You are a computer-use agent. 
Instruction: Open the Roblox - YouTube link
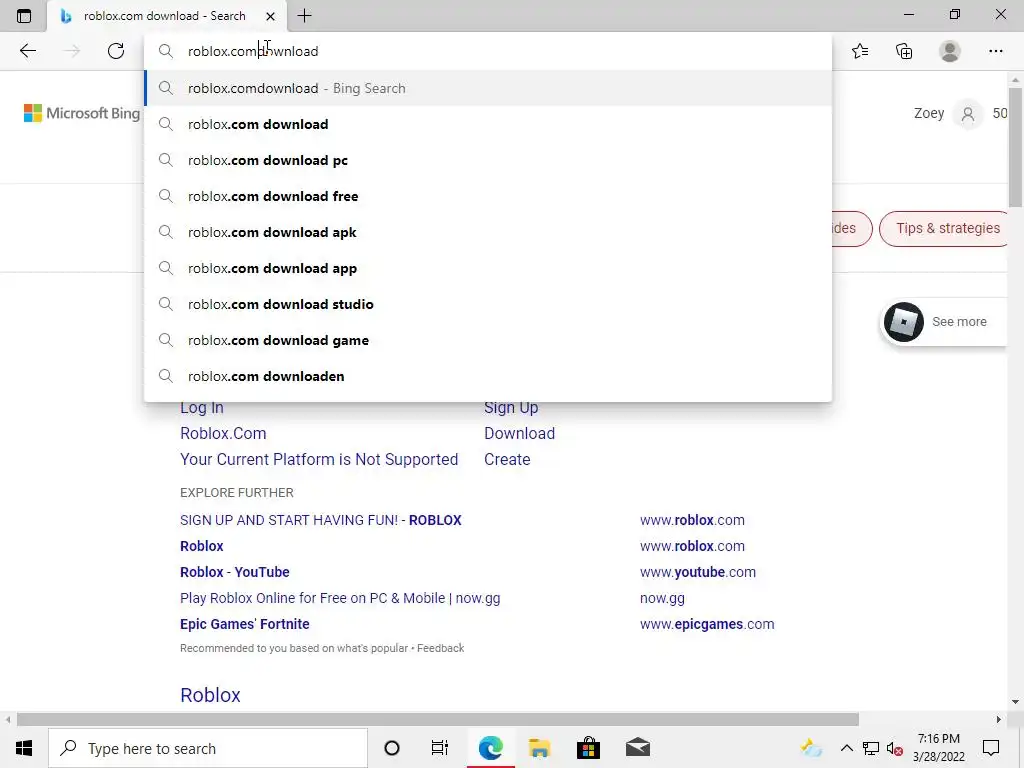pos(234,572)
